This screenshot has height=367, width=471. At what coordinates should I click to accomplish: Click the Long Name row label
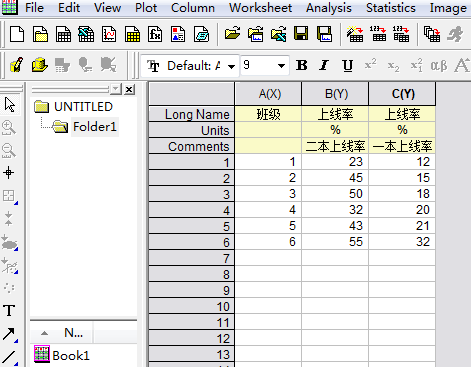point(191,114)
